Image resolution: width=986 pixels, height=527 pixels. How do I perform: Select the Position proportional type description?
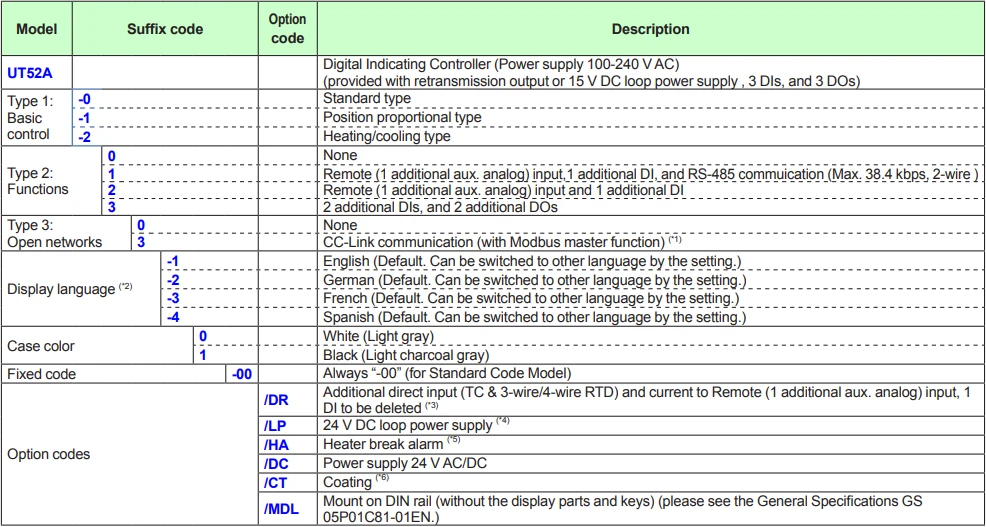(x=402, y=117)
